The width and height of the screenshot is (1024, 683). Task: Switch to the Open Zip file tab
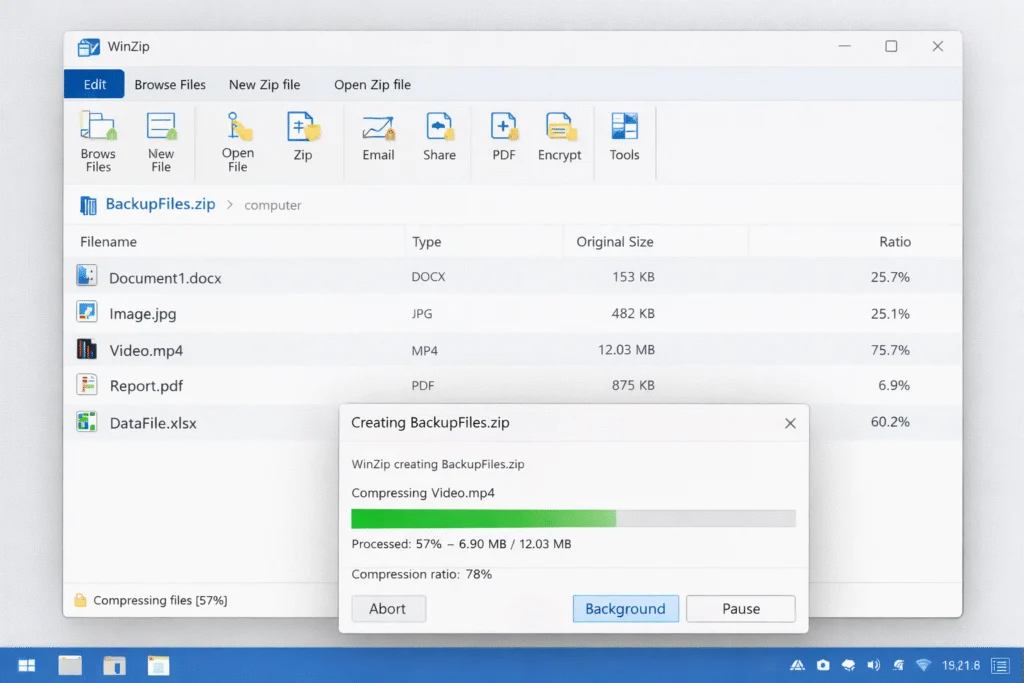tap(372, 84)
